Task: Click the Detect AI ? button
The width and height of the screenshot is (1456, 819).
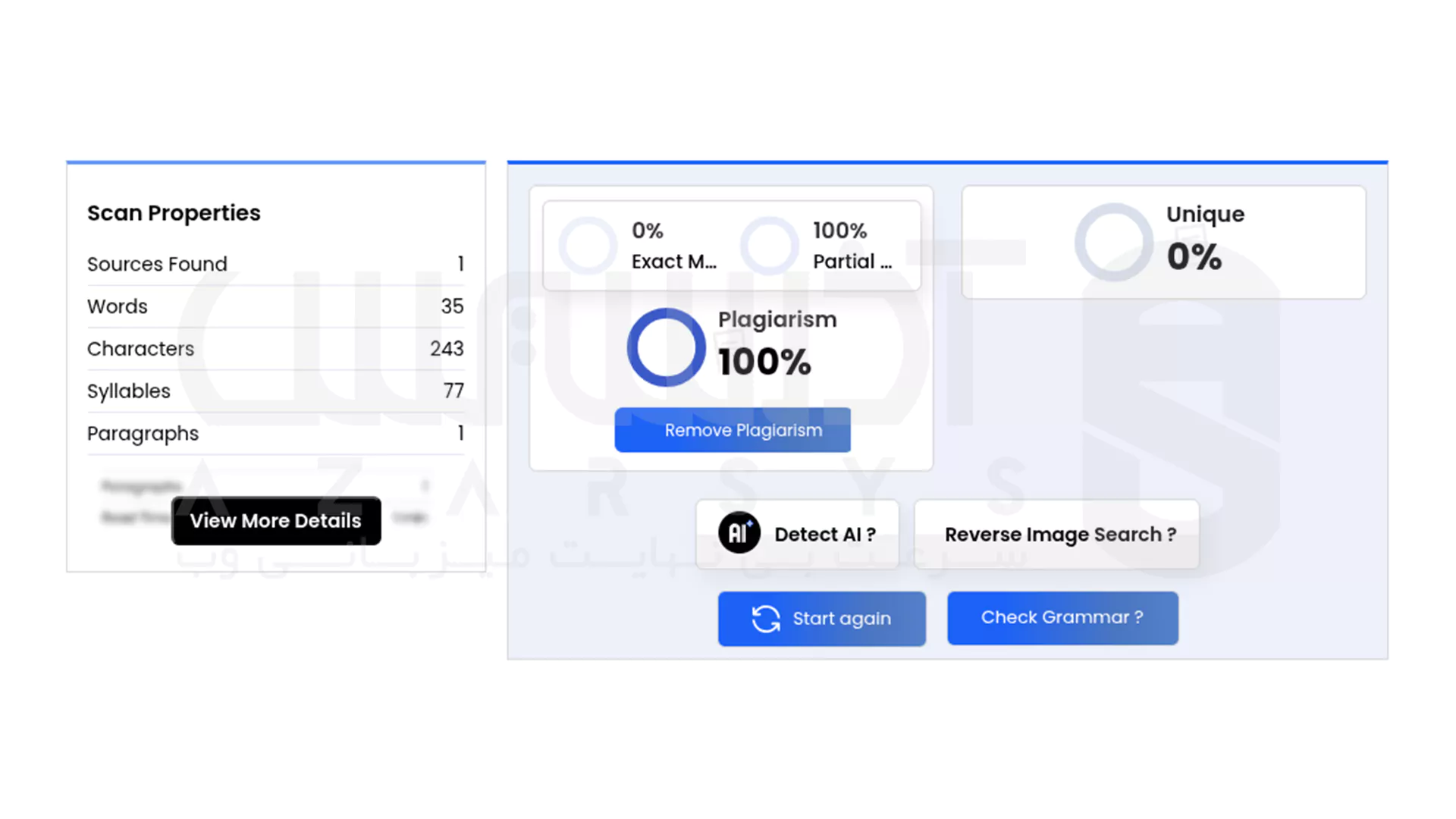Action: [x=798, y=535]
